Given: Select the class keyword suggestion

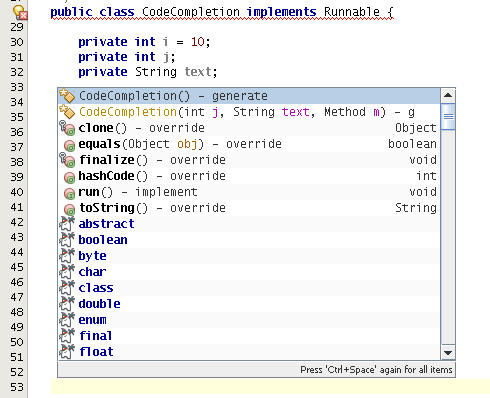Looking at the screenshot, I should [x=249, y=288].
